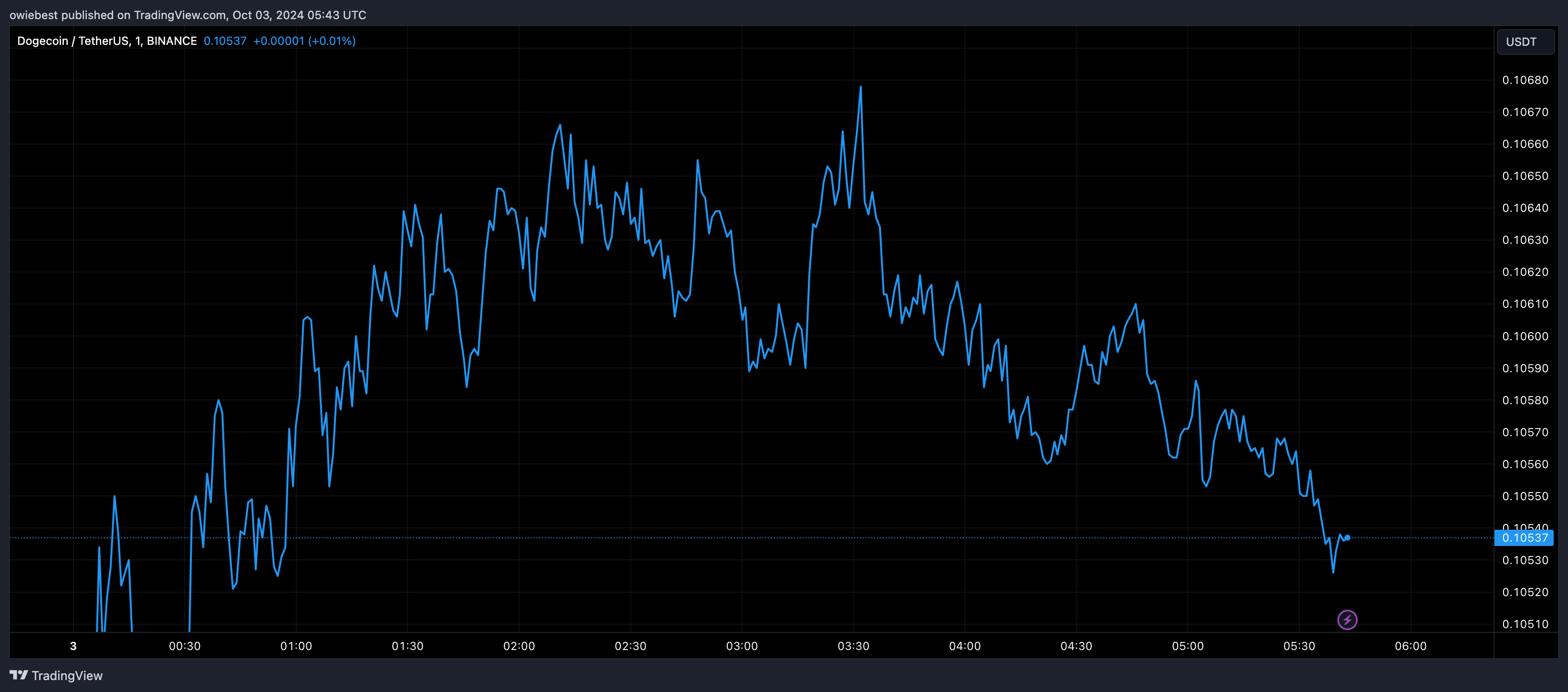Viewport: 1568px width, 692px height.
Task: Click the 01:30 time axis label
Action: tap(407, 646)
